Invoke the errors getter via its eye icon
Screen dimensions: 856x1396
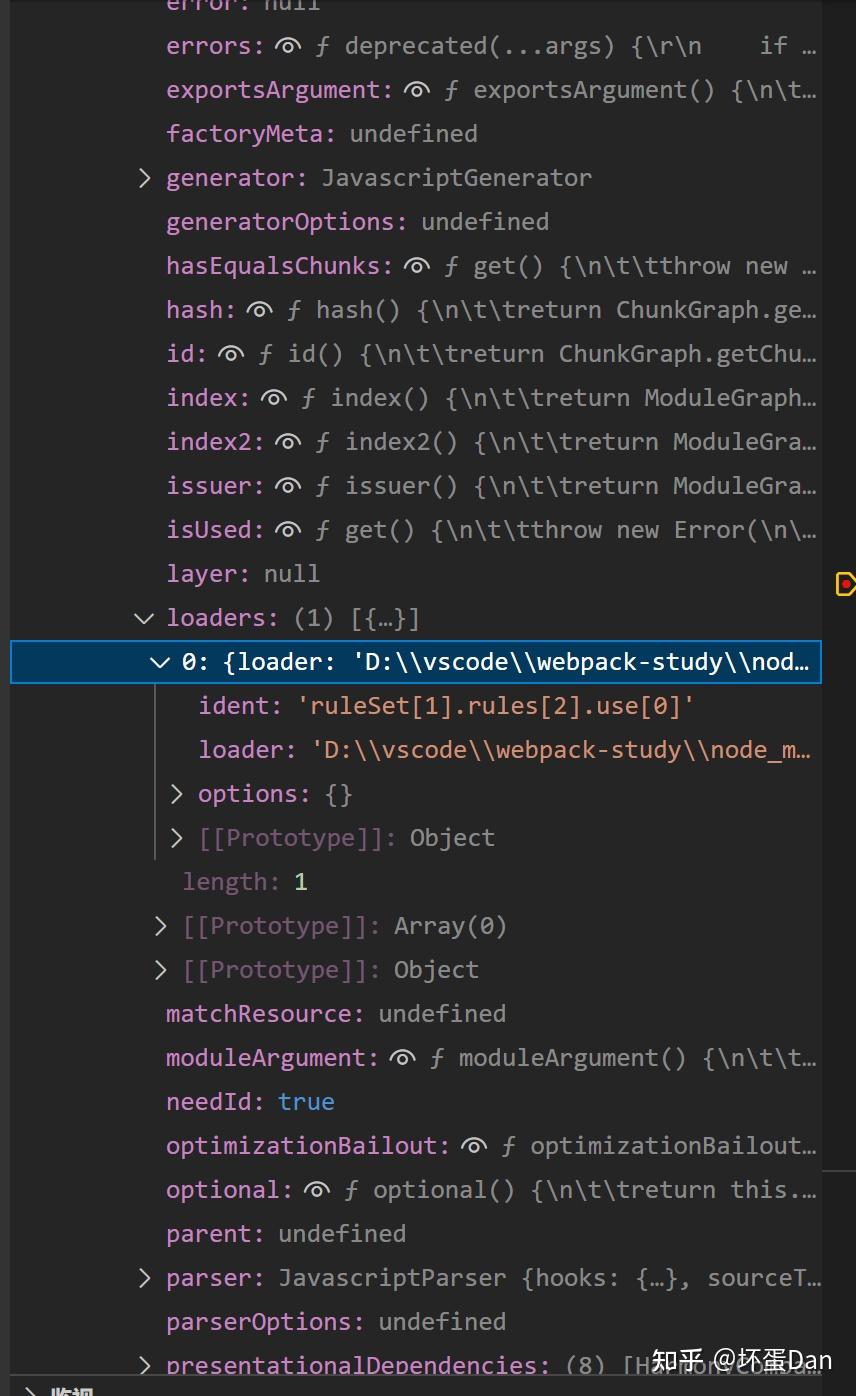point(287,46)
